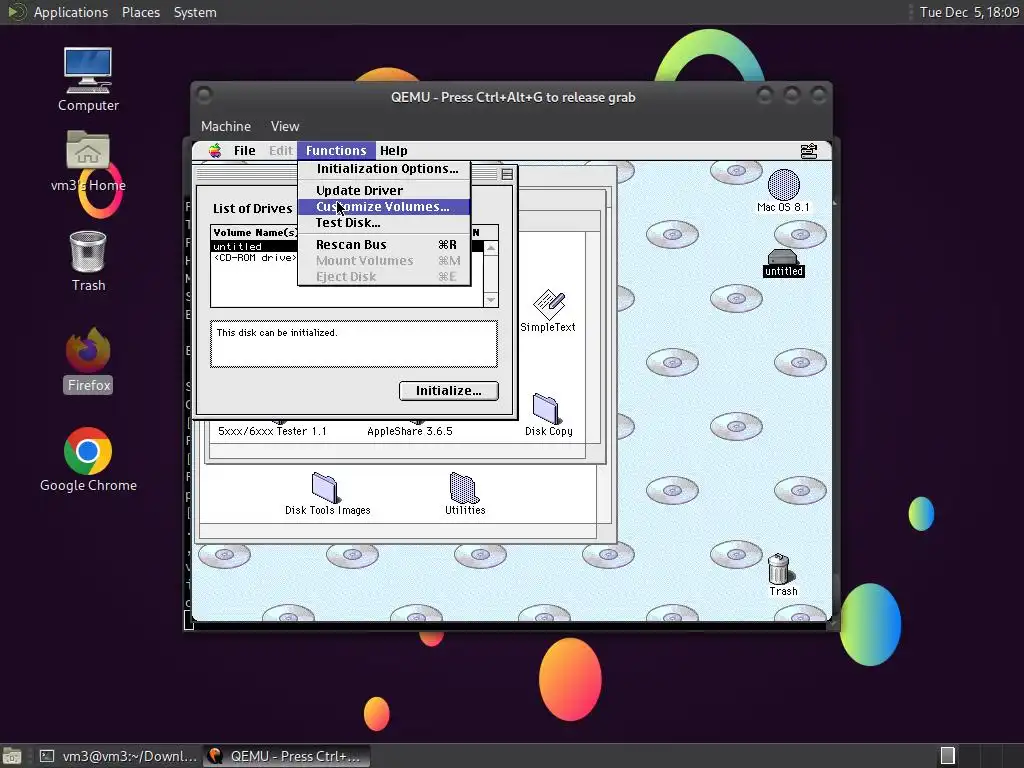Open the Places menu in top panel
The height and width of the screenshot is (768, 1024).
pos(140,12)
